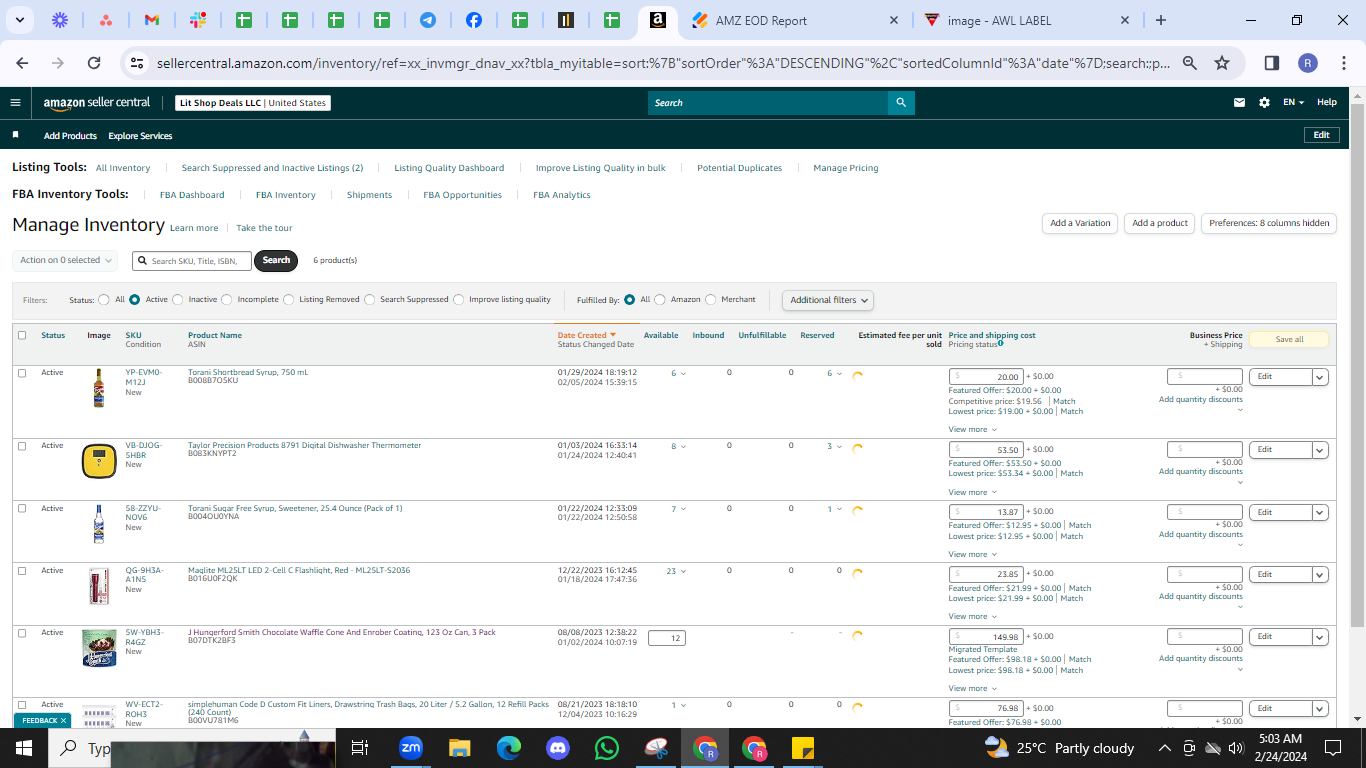This screenshot has height=768, width=1366.
Task: Go to Listing Quality Dashboard
Action: (449, 168)
